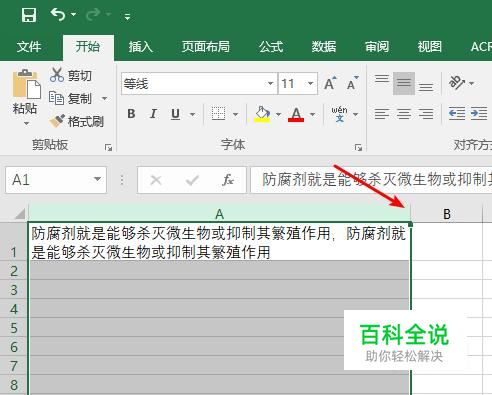Viewport: 492px width, 395px height.
Task: Select column A header
Action: [219, 213]
